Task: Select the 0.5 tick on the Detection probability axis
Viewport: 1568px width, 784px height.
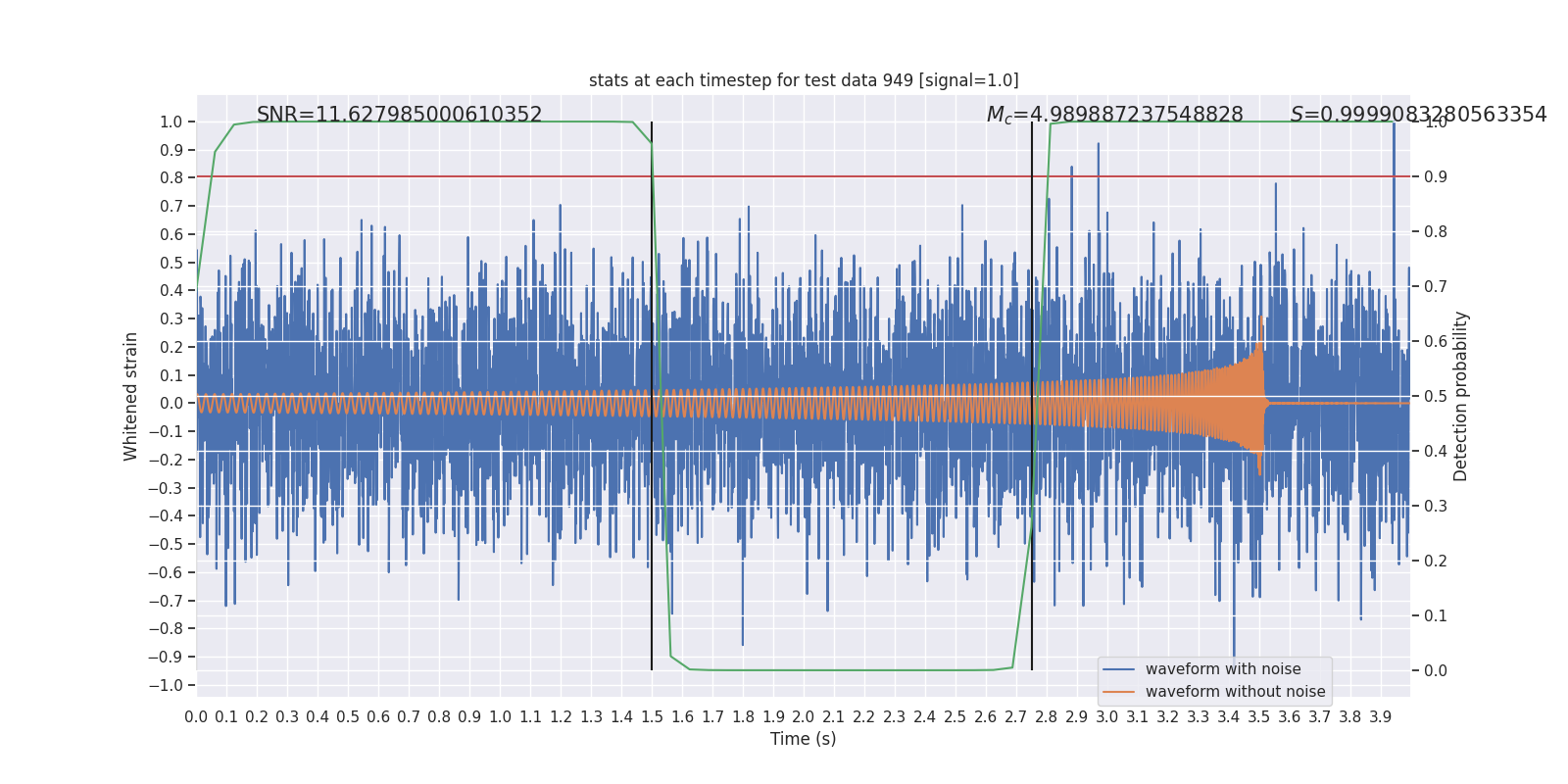Action: [x=1436, y=397]
